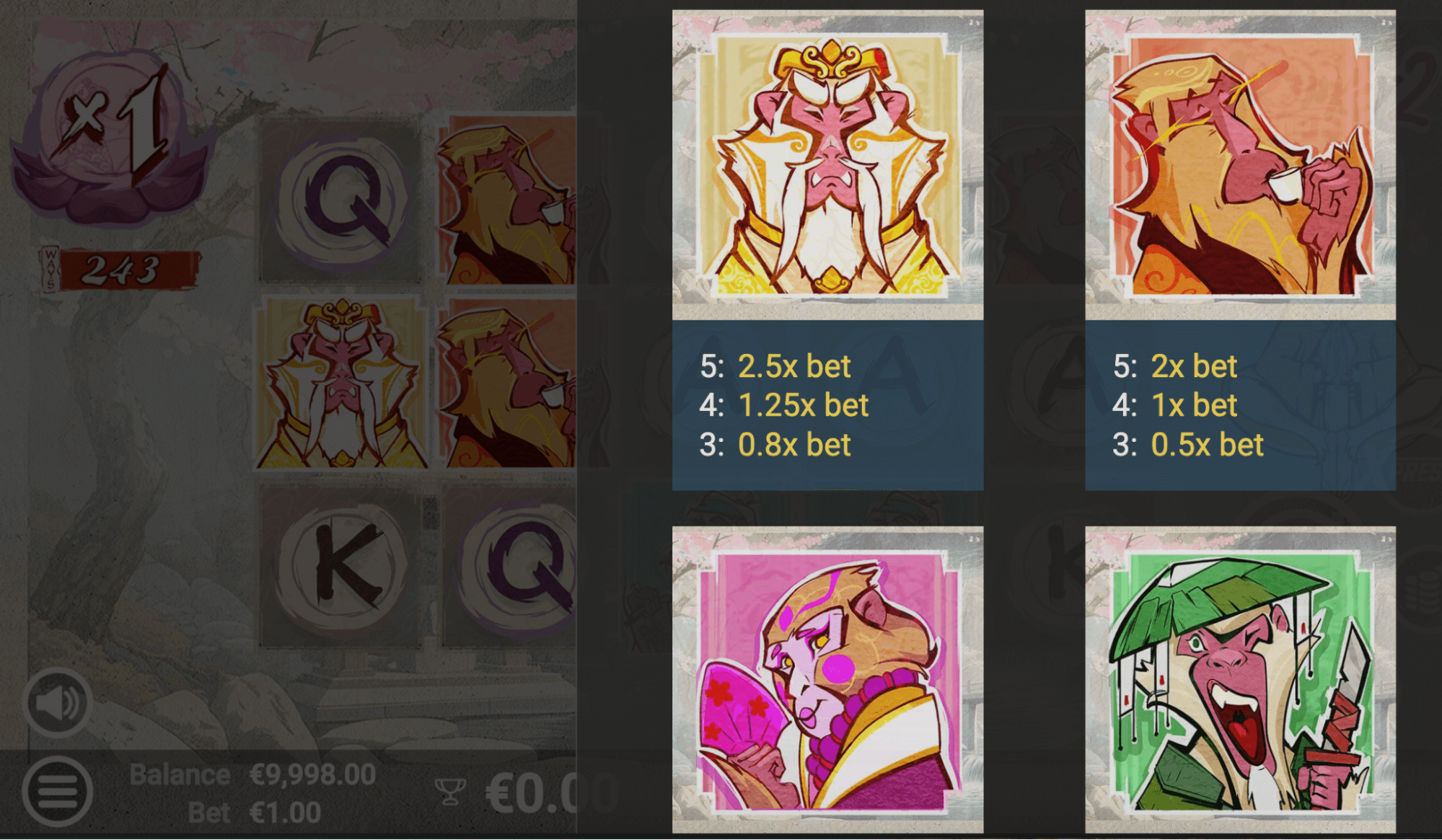Viewport: 1442px width, 840px height.
Task: Open the hamburger menu button
Action: coord(58,792)
